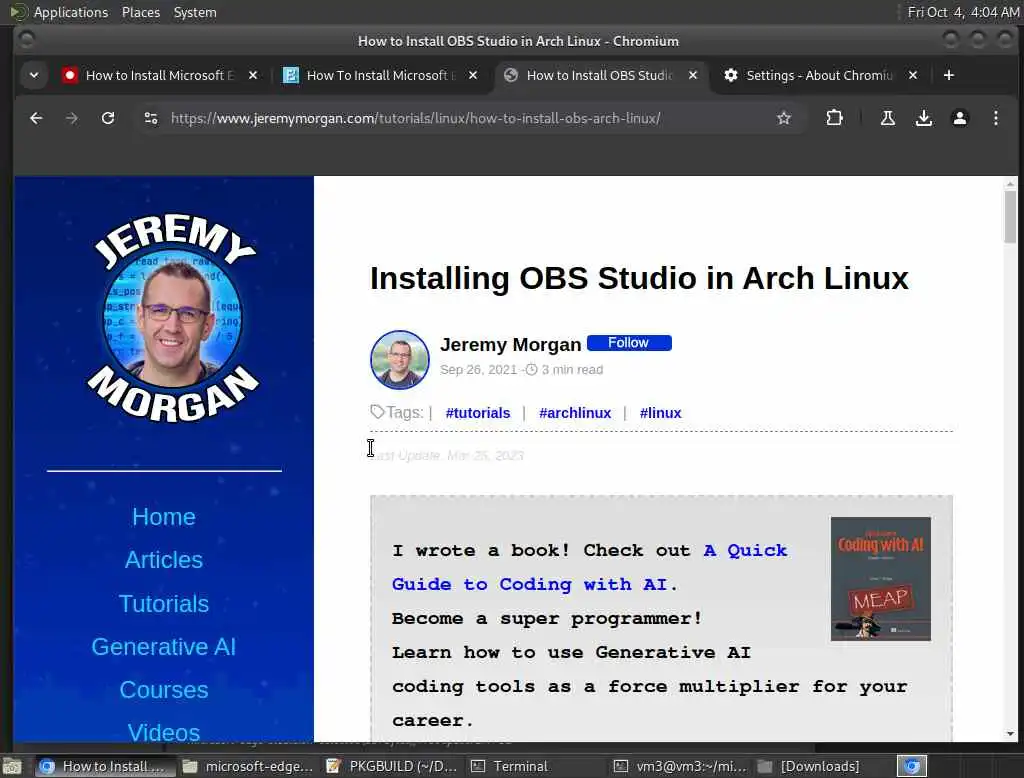Open Videos in sidebar
Screen dimensions: 1024x778
[164, 732]
